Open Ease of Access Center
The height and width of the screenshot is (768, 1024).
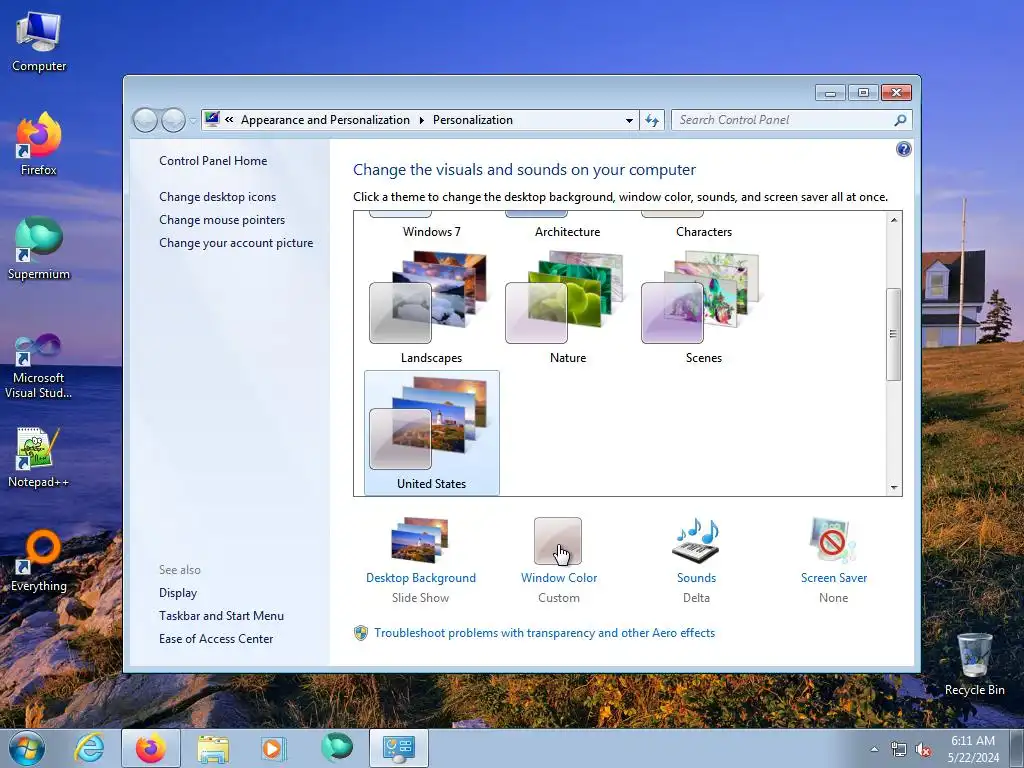(x=216, y=638)
